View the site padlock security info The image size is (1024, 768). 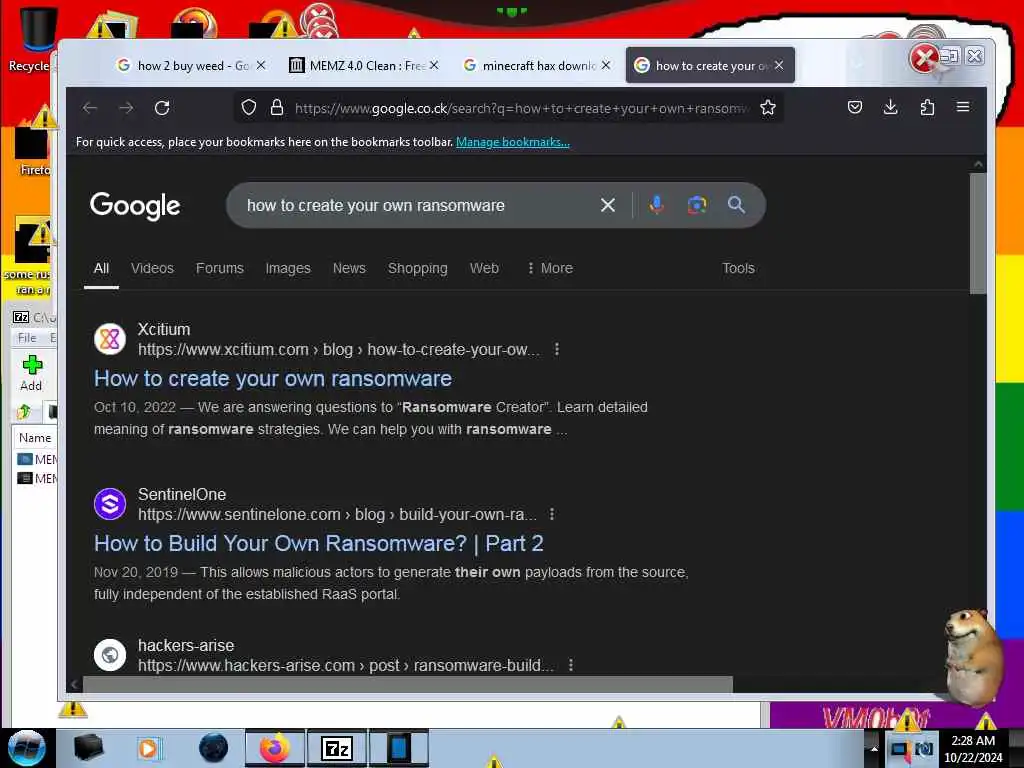click(x=277, y=108)
